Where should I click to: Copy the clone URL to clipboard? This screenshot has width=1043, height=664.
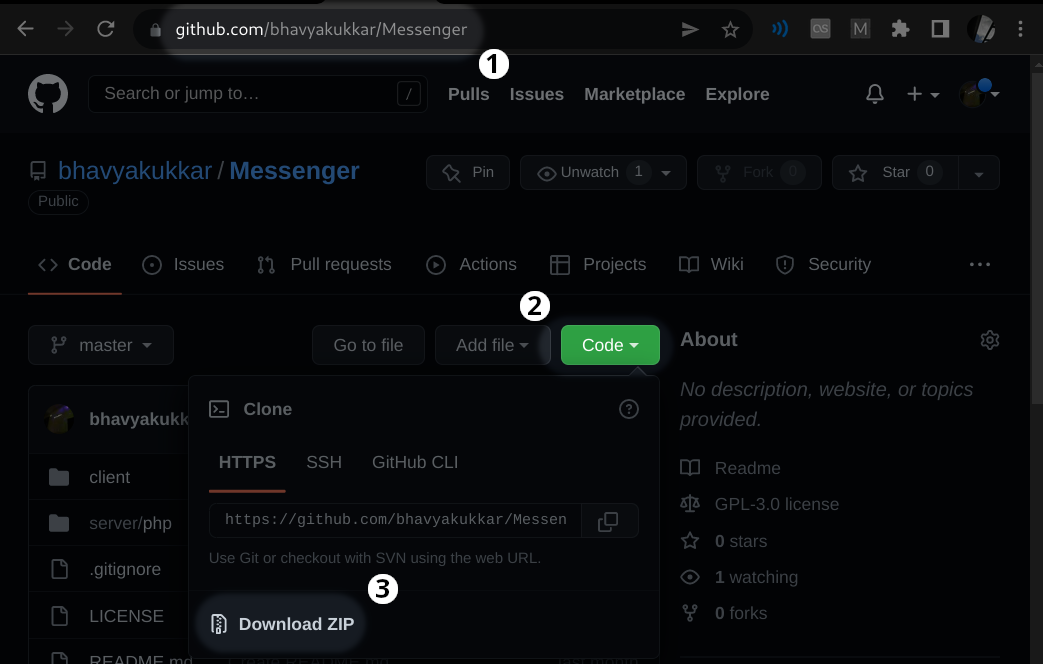(x=609, y=520)
